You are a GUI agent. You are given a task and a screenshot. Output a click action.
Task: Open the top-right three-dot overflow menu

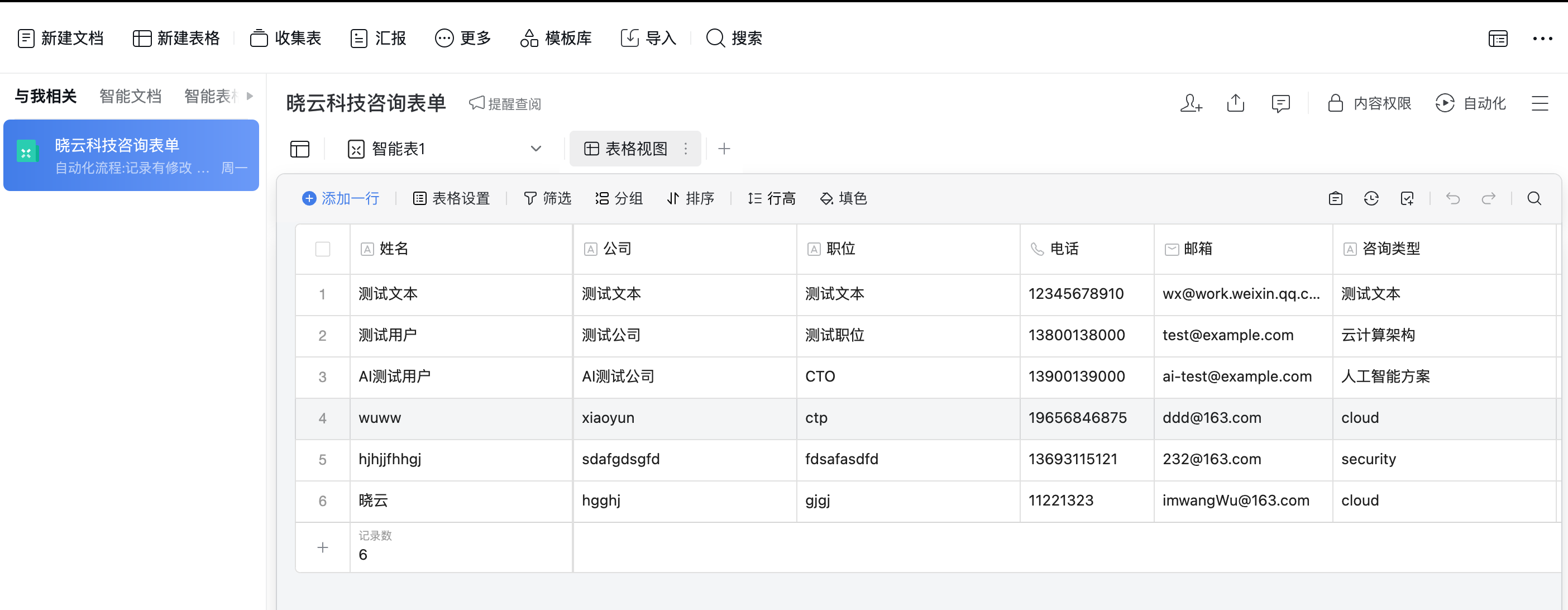(1542, 39)
